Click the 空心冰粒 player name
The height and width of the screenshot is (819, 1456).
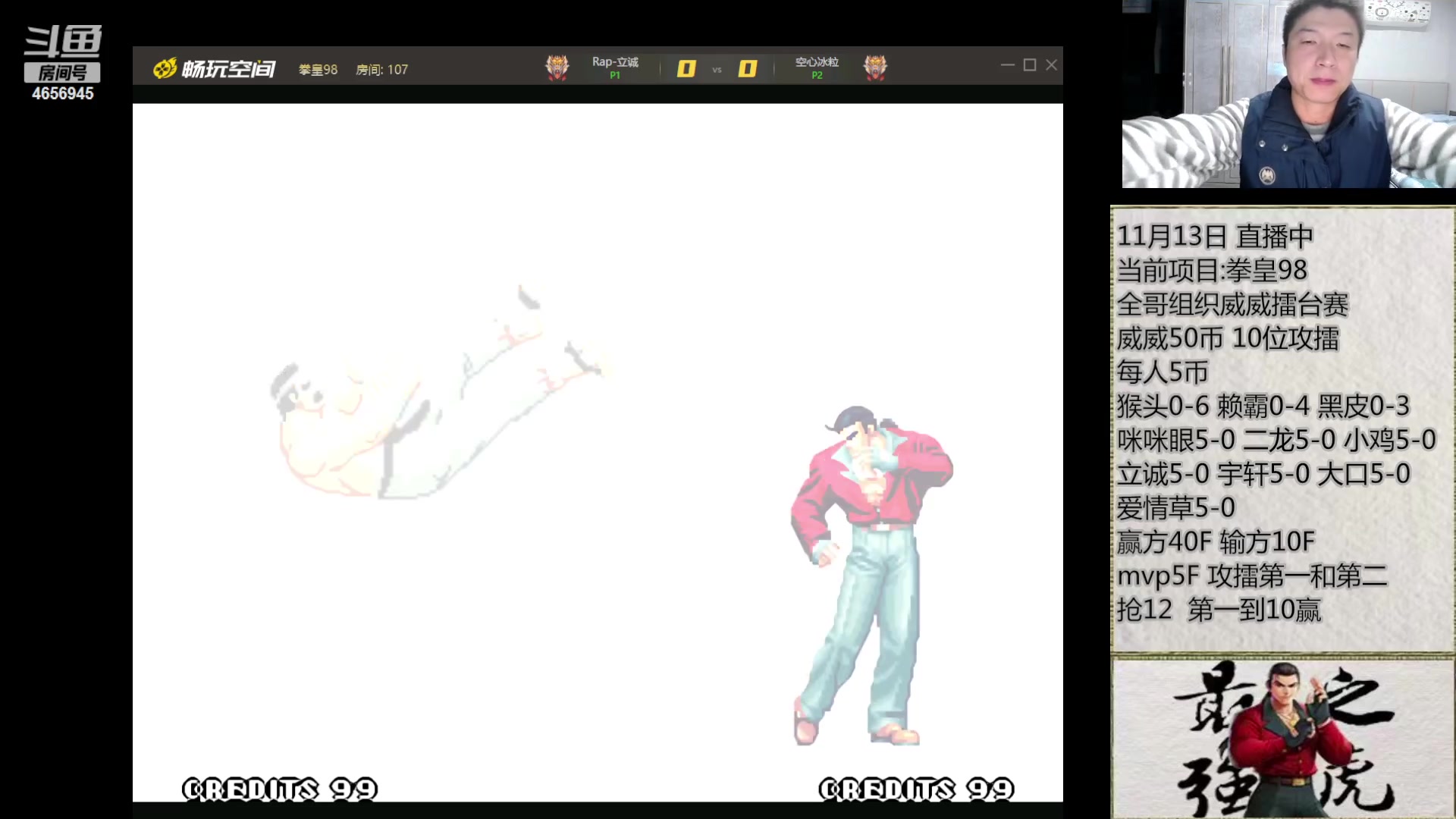click(817, 62)
